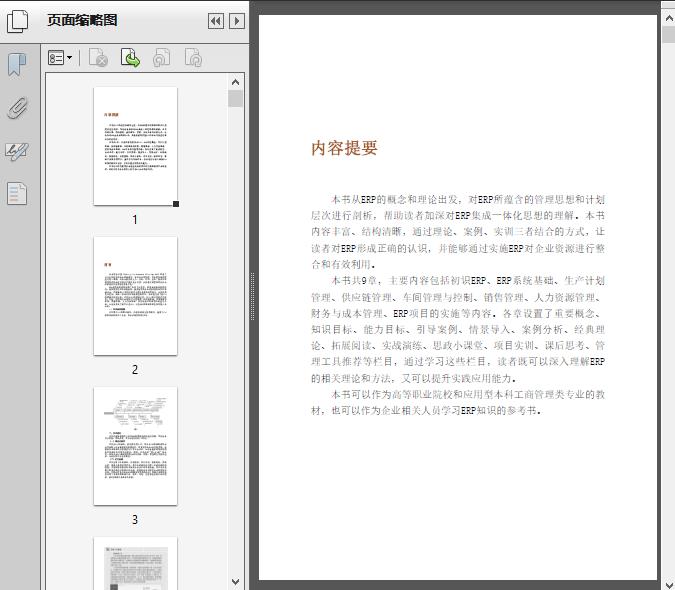Open the attachments paperclip panel
The width and height of the screenshot is (675, 590).
17,108
